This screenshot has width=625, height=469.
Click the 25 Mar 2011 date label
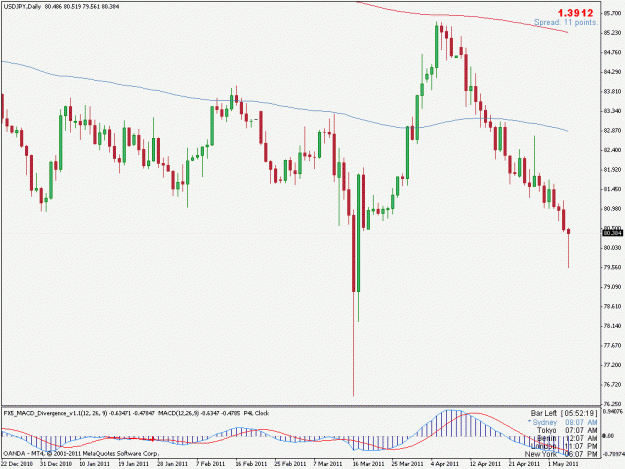(407, 464)
